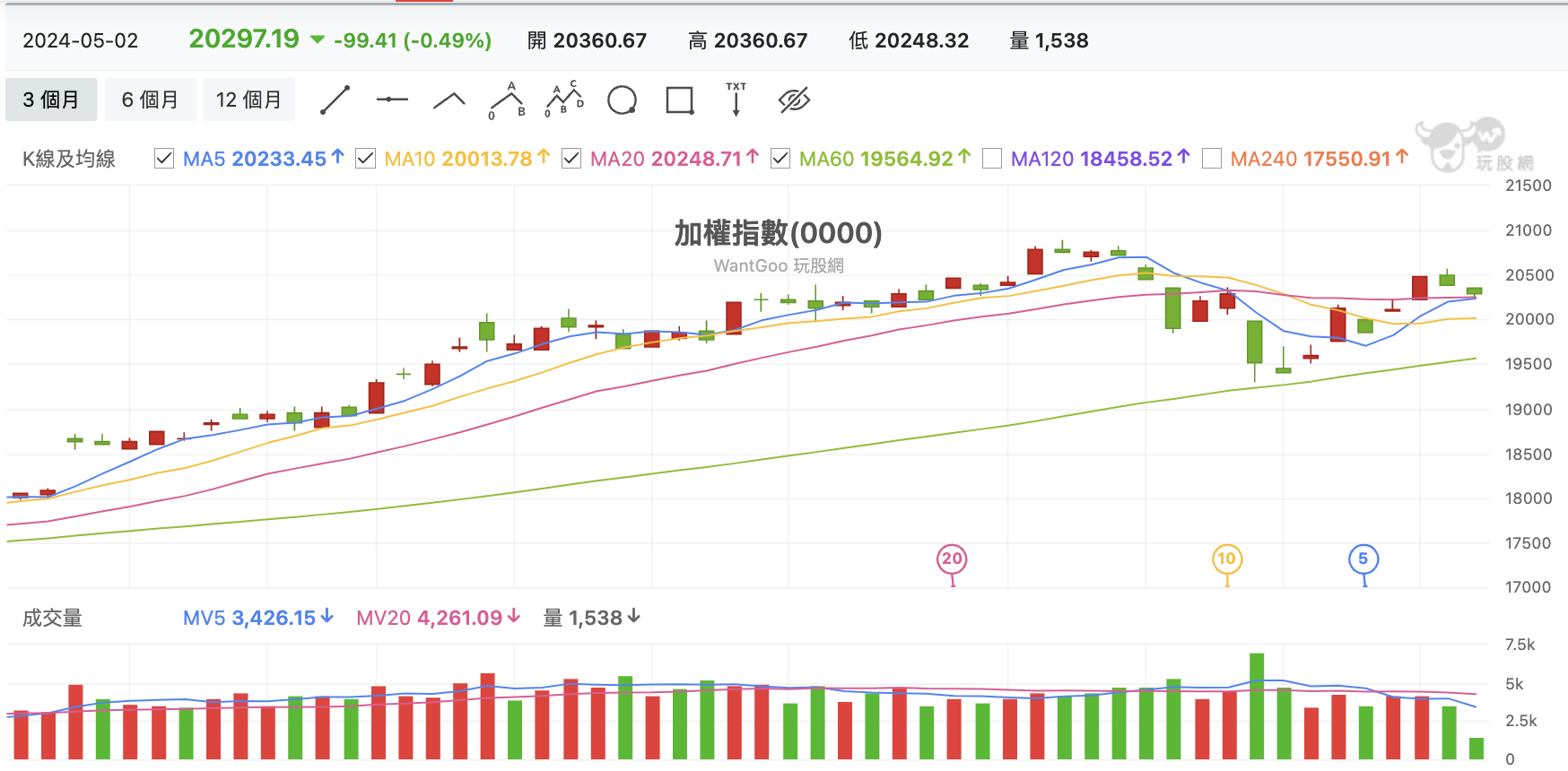This screenshot has width=1568, height=771.
Task: Click the 成交量 panel title
Action: pyautogui.click(x=52, y=618)
